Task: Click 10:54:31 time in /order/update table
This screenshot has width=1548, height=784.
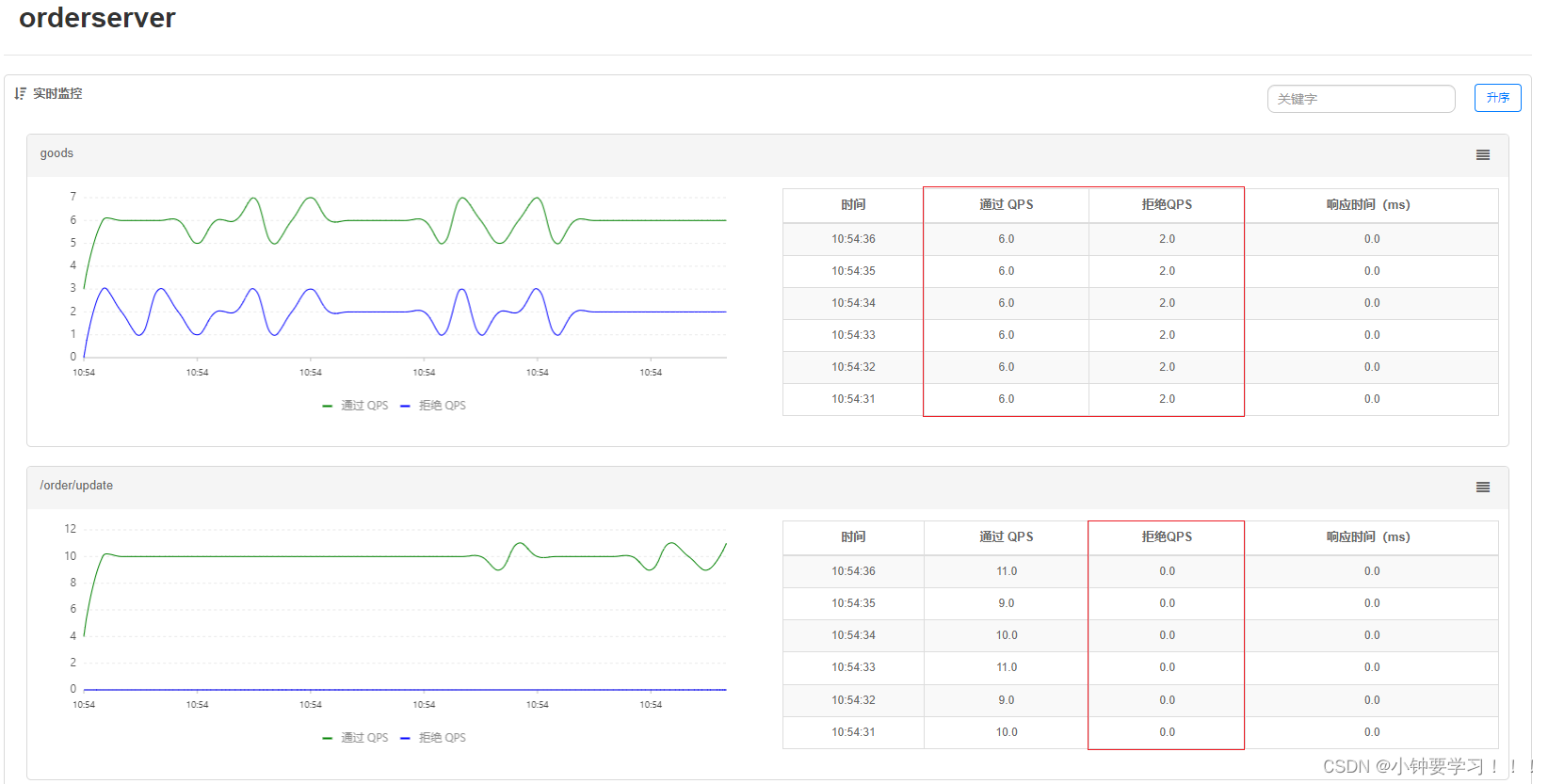Action: click(x=853, y=732)
